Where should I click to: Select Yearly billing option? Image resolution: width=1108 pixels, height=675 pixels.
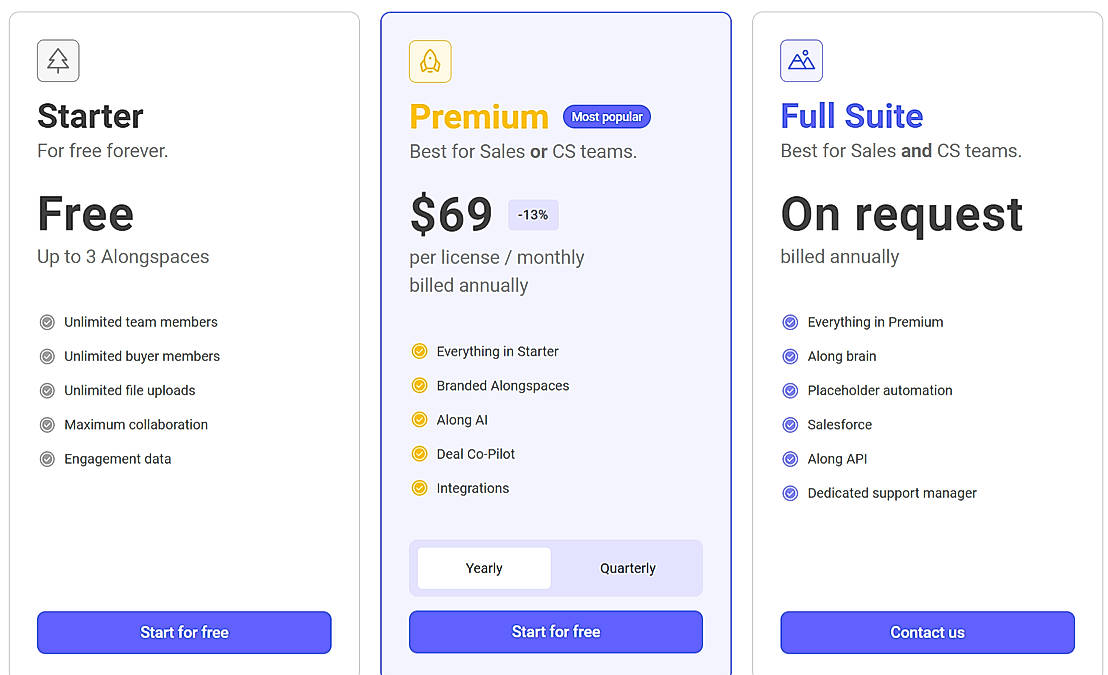[x=484, y=568]
